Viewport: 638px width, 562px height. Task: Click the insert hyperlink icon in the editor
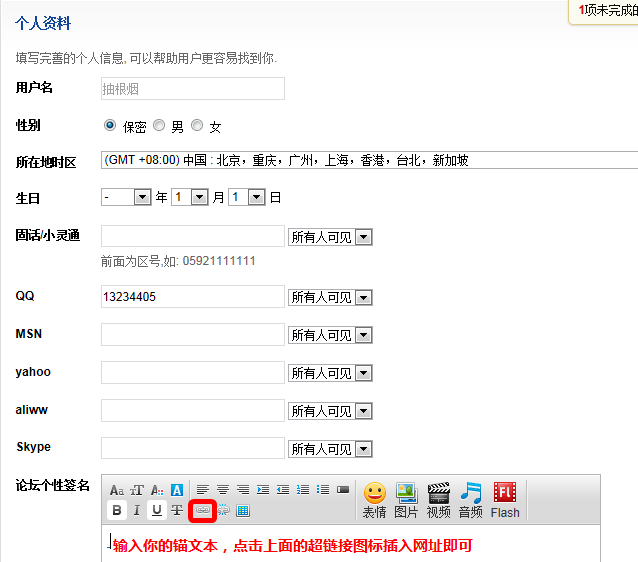click(x=204, y=510)
